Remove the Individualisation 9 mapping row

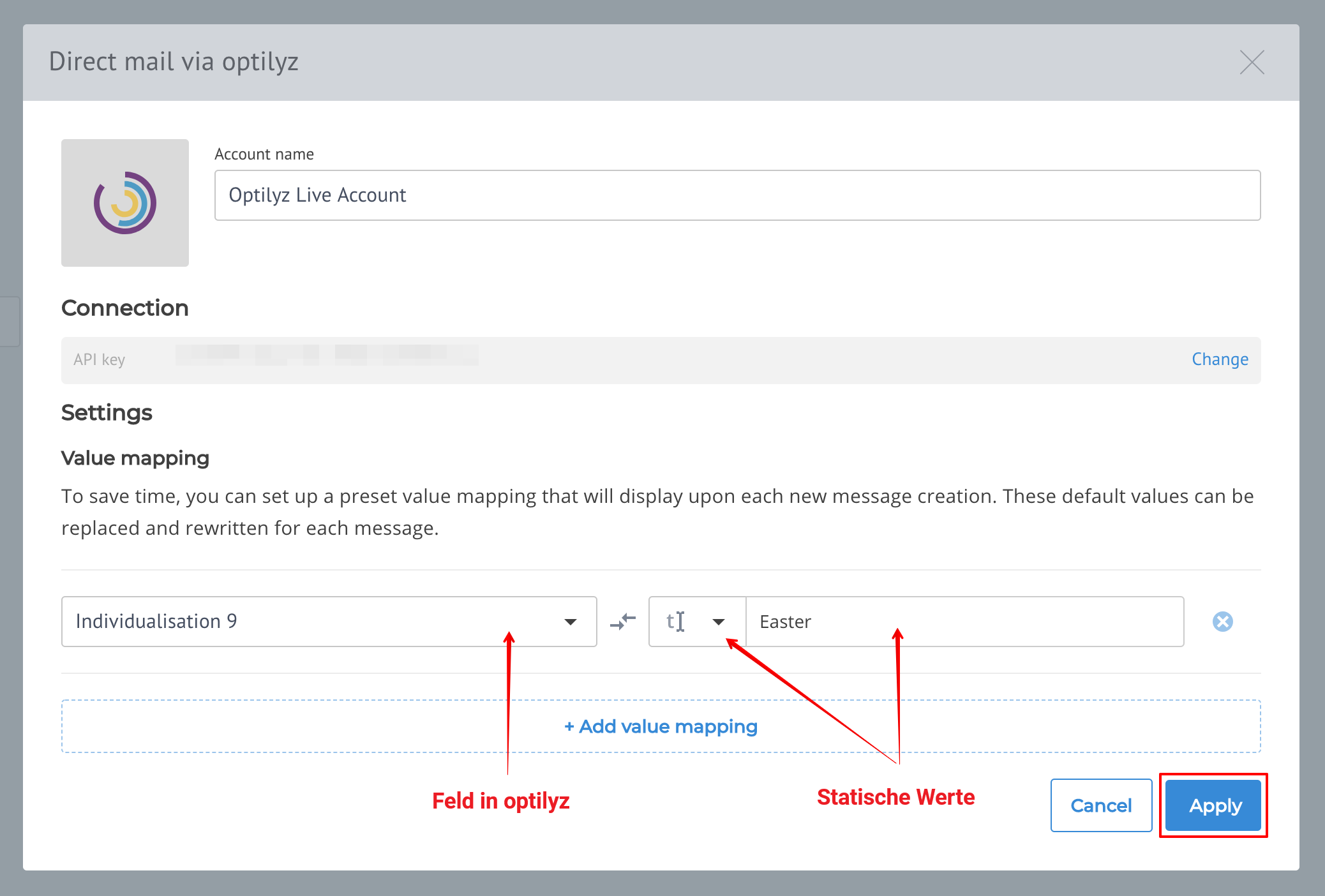tap(1222, 622)
